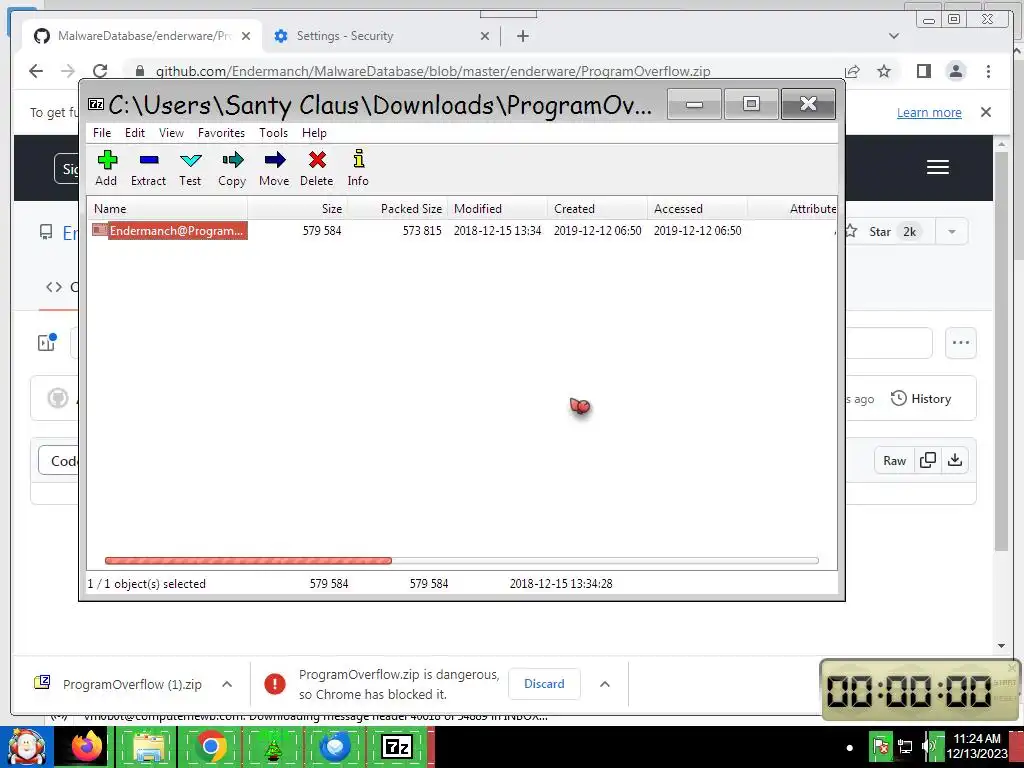Sort by the Name column header
The width and height of the screenshot is (1024, 768).
167,209
